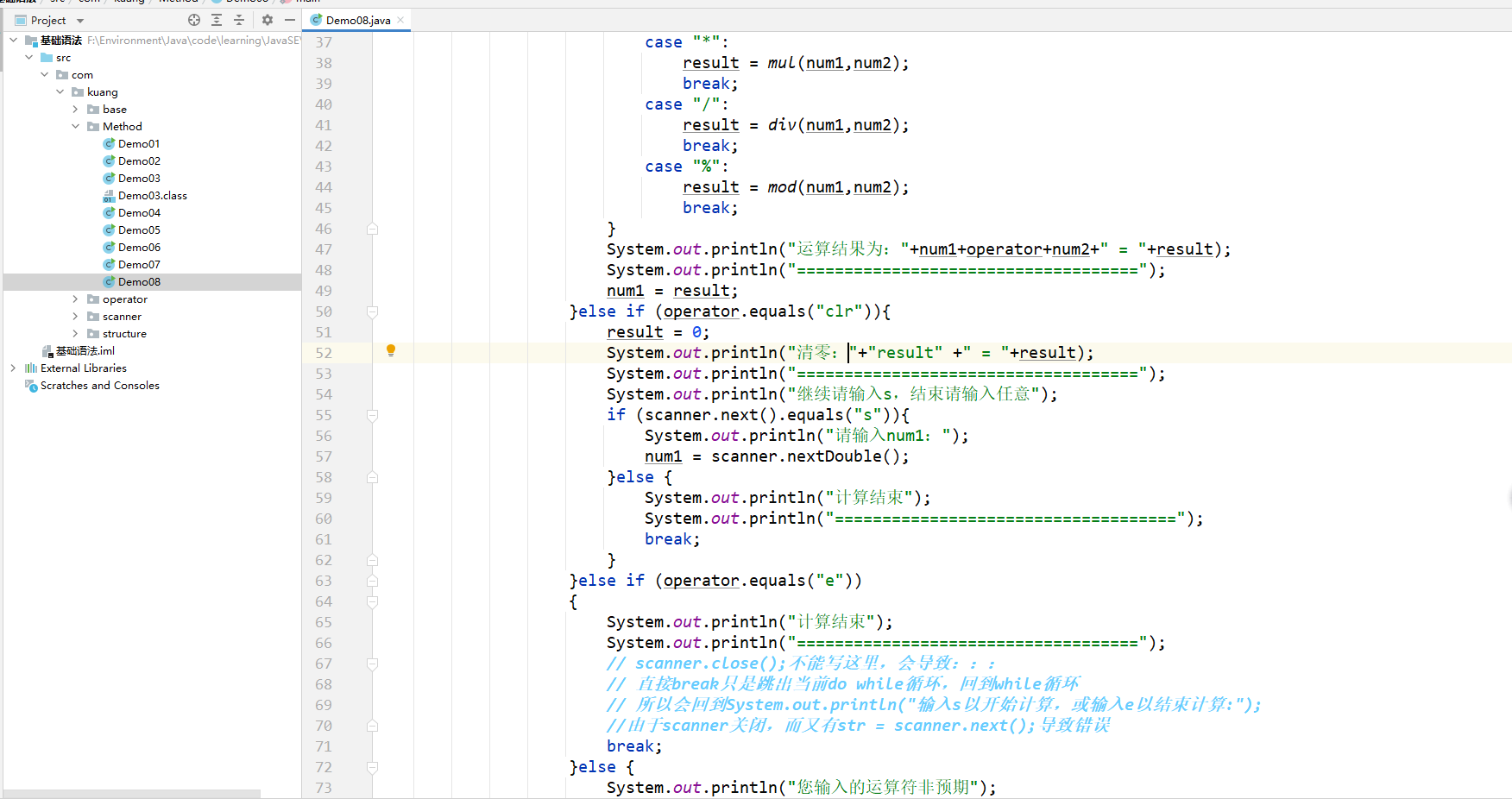Expand the operator package chevron
The height and width of the screenshot is (799, 1512).
[x=76, y=299]
